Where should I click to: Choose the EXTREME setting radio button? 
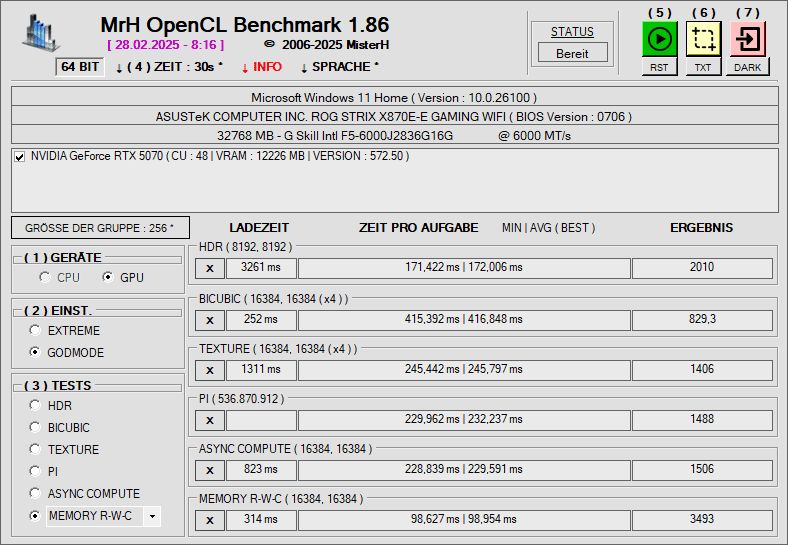pyautogui.click(x=35, y=330)
